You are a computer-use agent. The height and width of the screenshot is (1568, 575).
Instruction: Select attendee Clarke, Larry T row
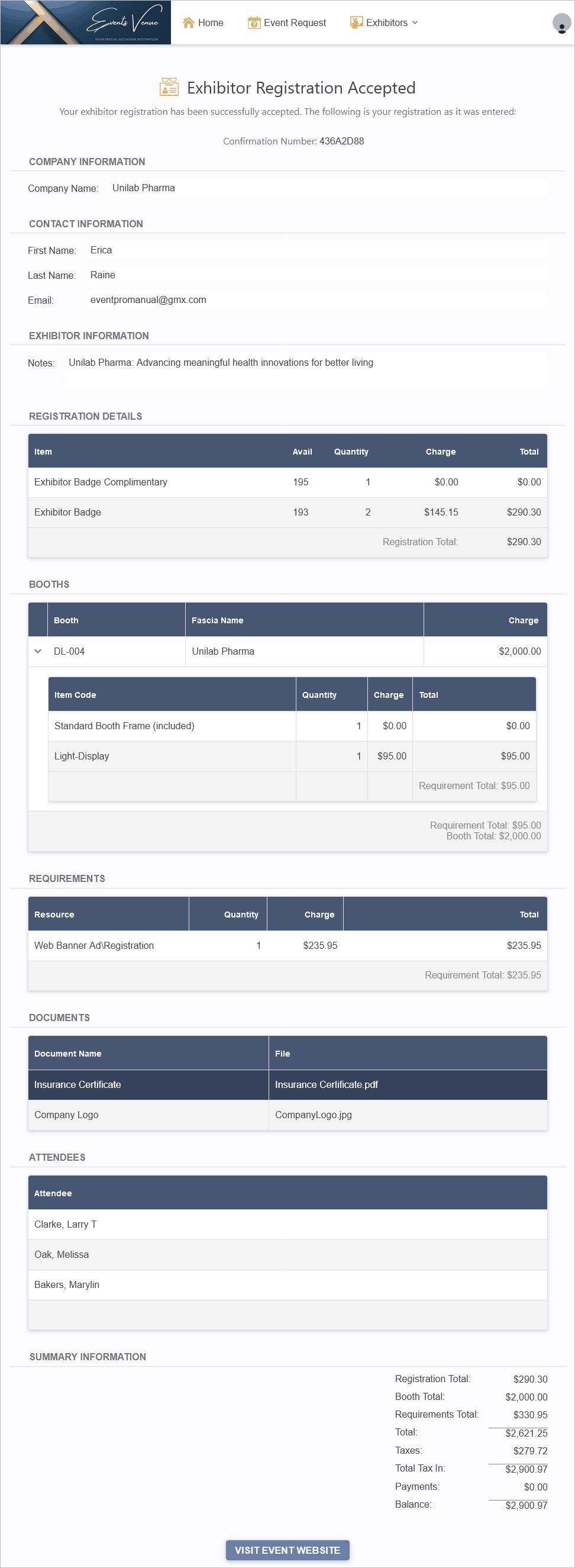click(287, 1224)
